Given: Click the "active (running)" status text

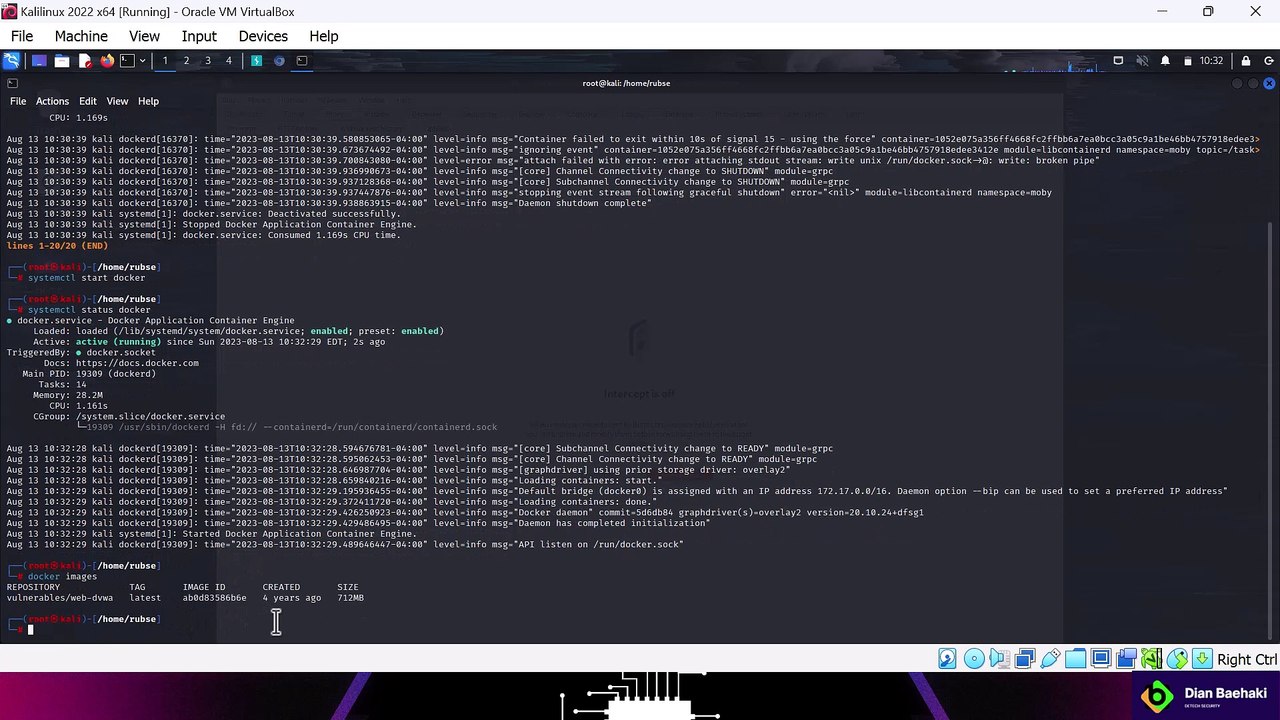Looking at the screenshot, I should pos(119,342).
